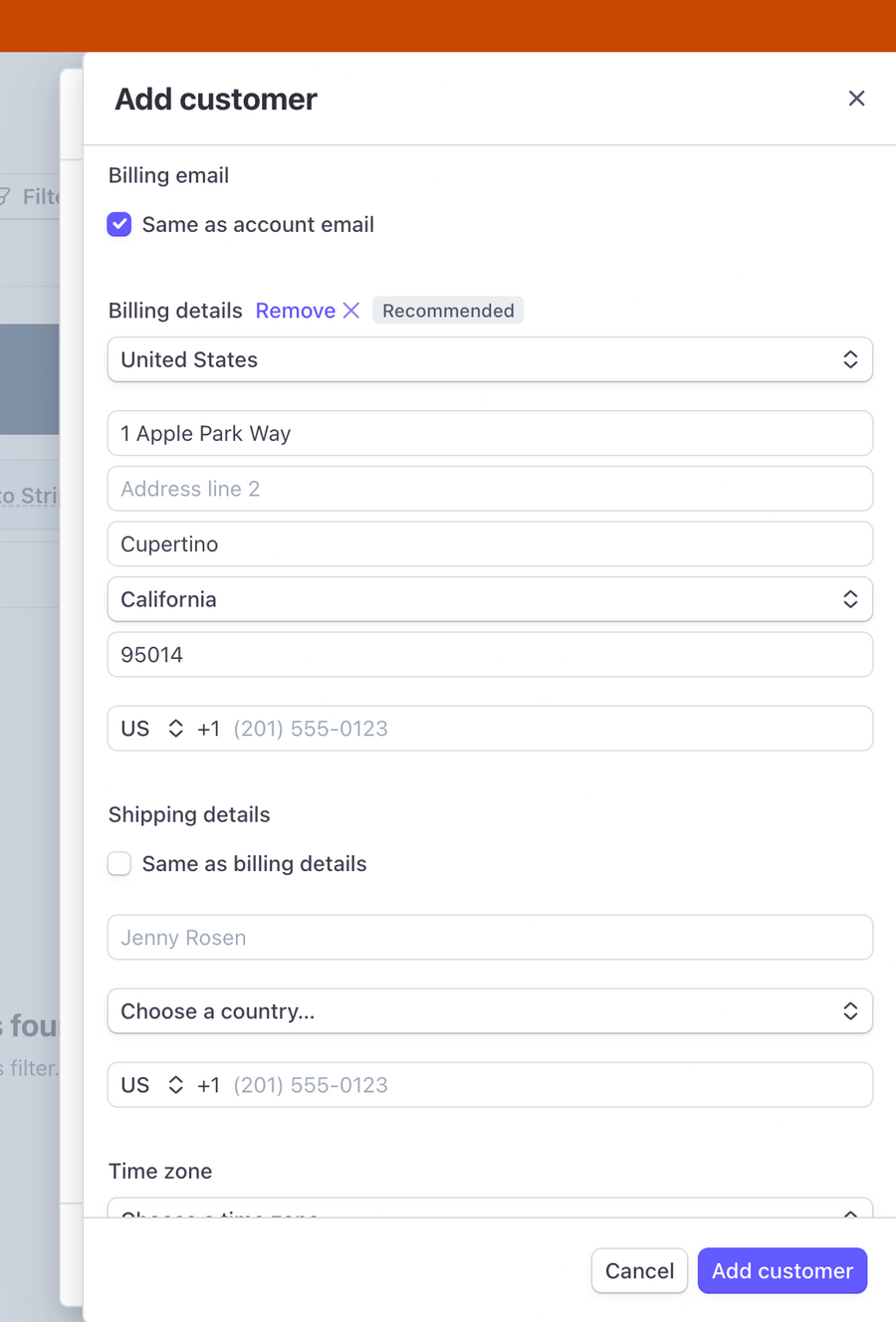The image size is (896, 1322).
Task: Toggle the shipping details checkbox
Action: point(118,863)
